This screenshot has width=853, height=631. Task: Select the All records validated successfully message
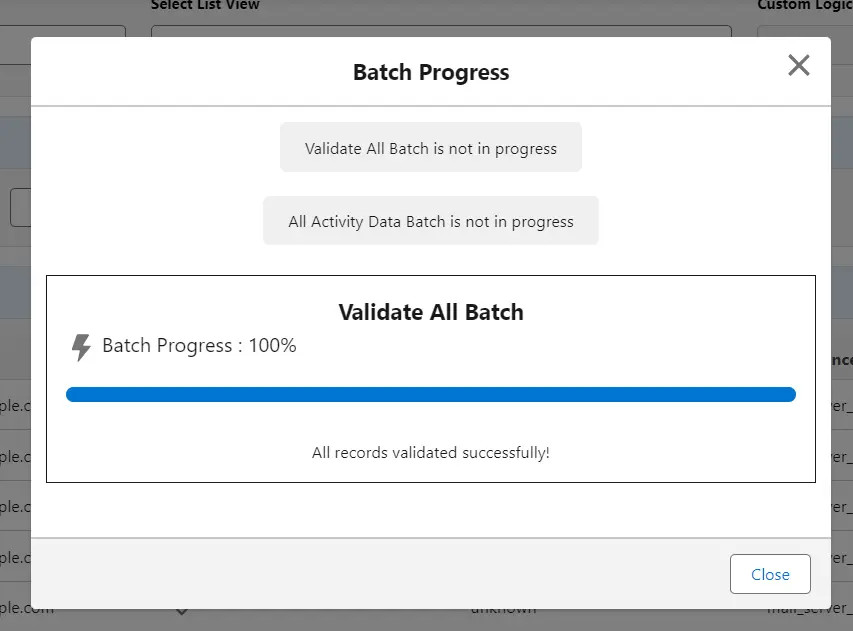430,452
